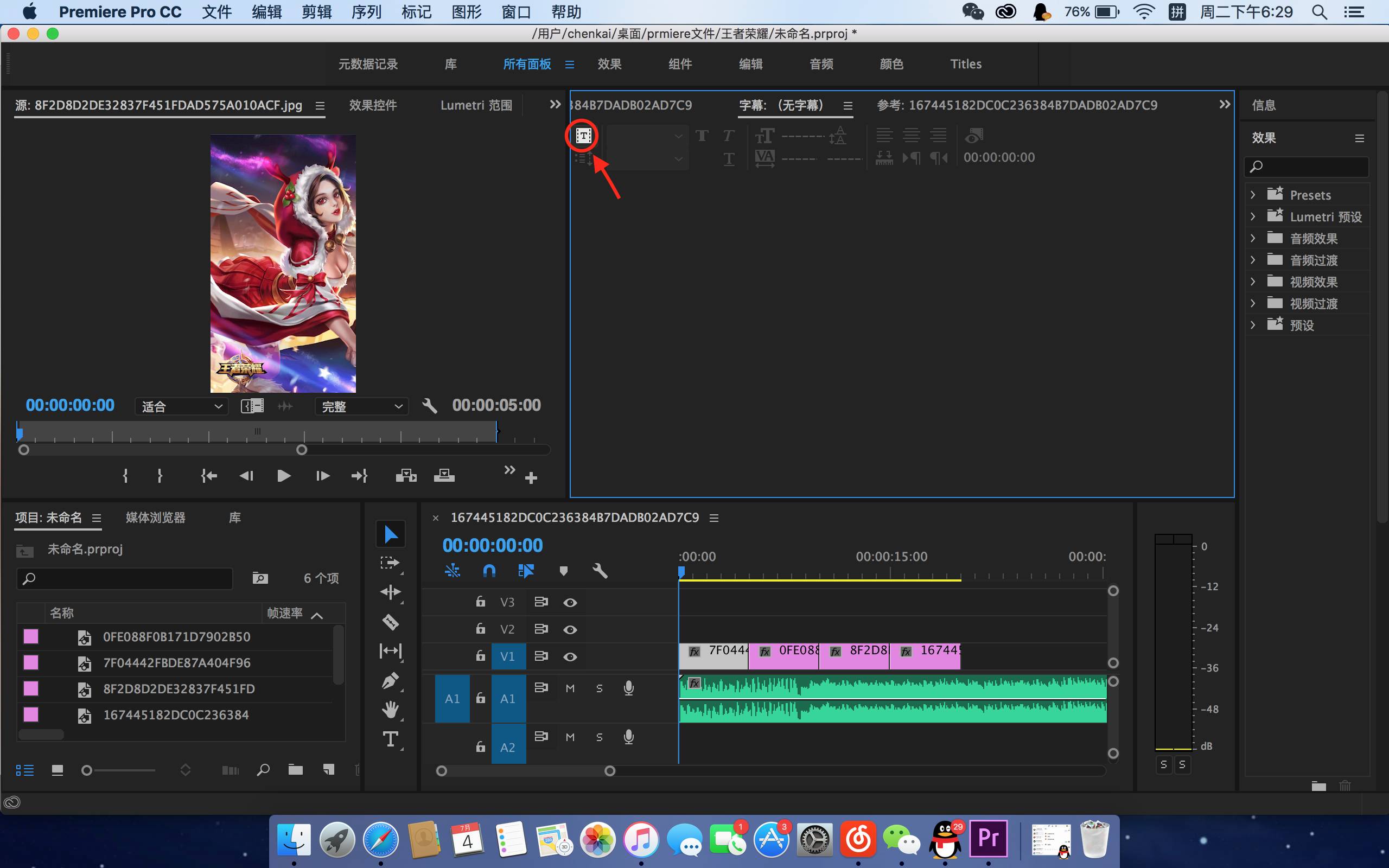The image size is (1389, 868).
Task: Open the 媒体浏览器 tab
Action: [156, 518]
